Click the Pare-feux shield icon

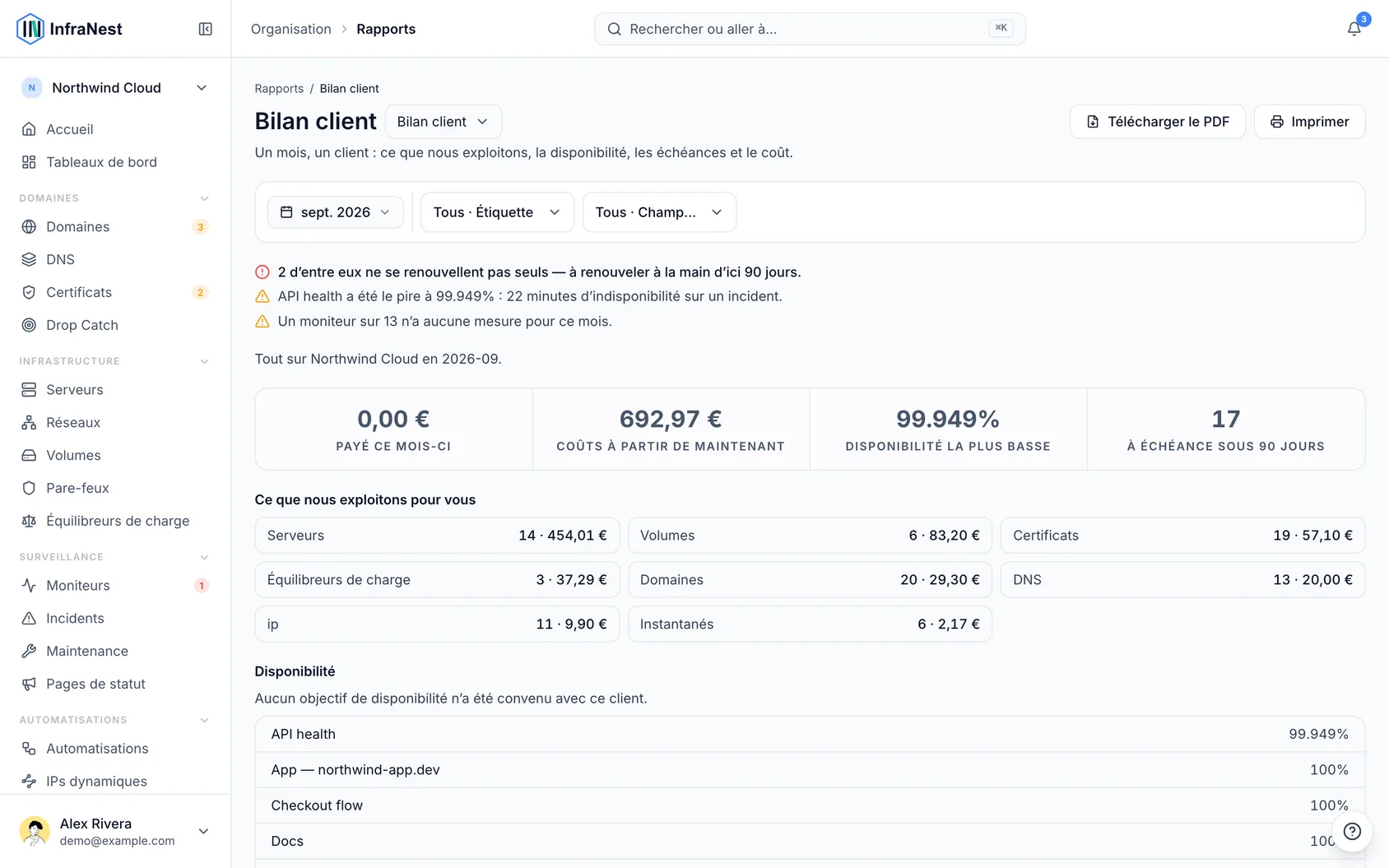[29, 488]
